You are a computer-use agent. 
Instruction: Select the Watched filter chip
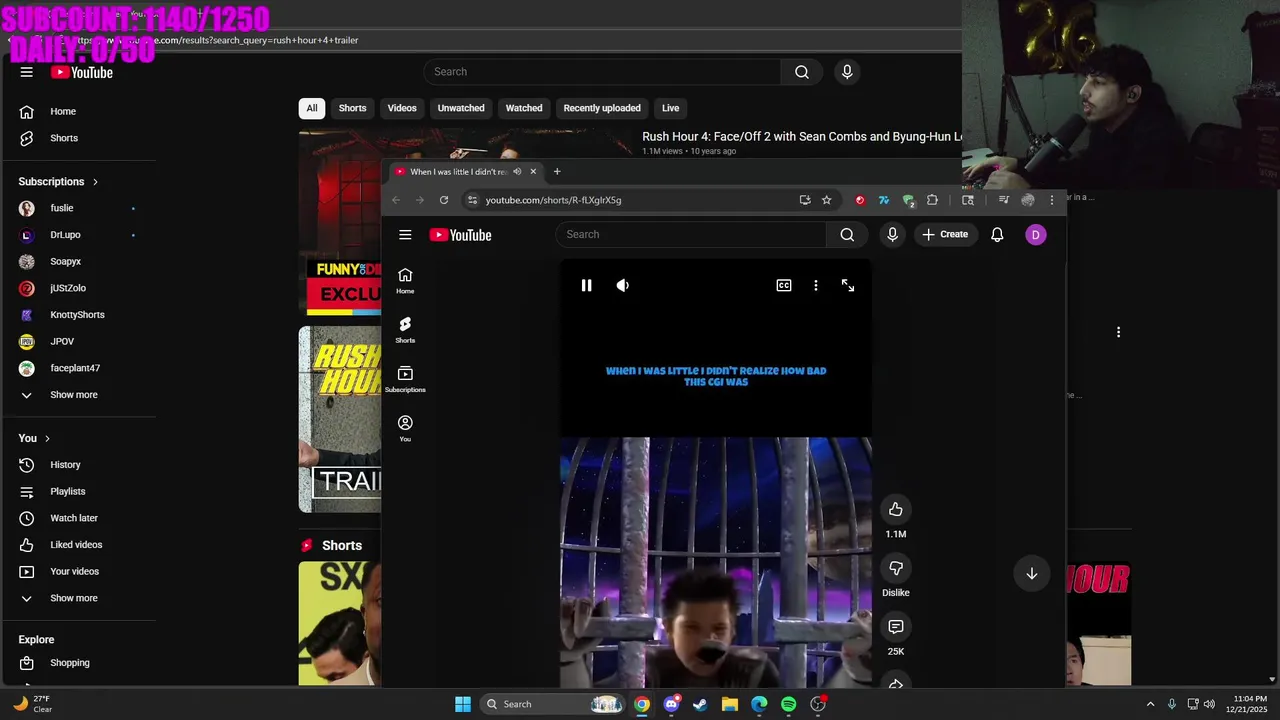coord(524,108)
